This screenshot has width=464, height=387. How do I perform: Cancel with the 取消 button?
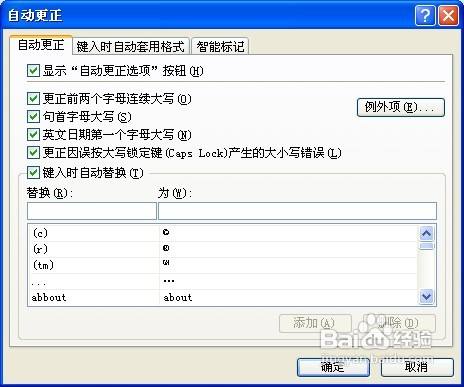[417, 367]
